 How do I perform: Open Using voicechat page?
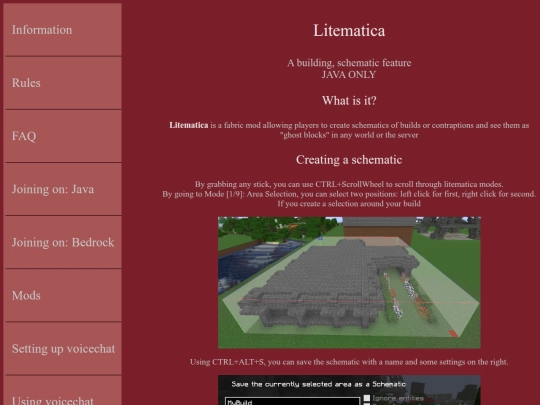pyautogui.click(x=62, y=391)
